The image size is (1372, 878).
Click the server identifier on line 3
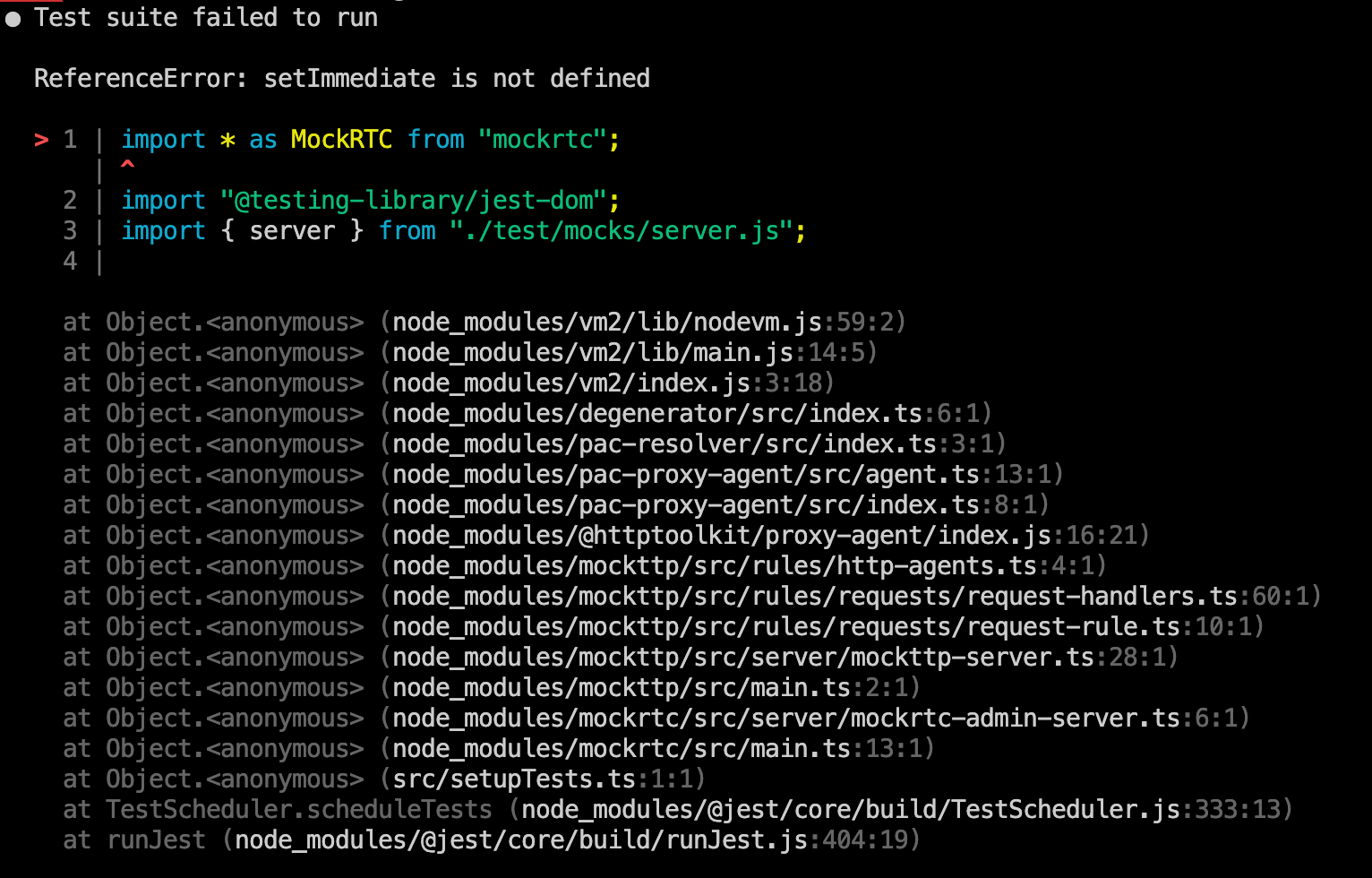(x=293, y=230)
